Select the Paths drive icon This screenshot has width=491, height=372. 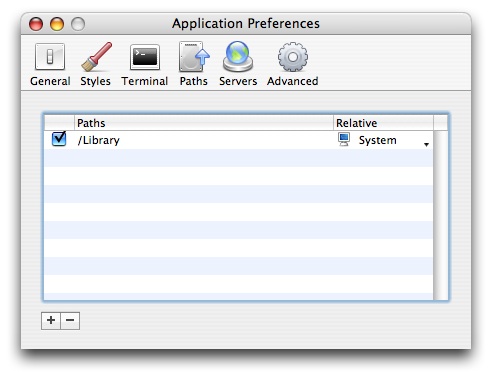[x=194, y=57]
